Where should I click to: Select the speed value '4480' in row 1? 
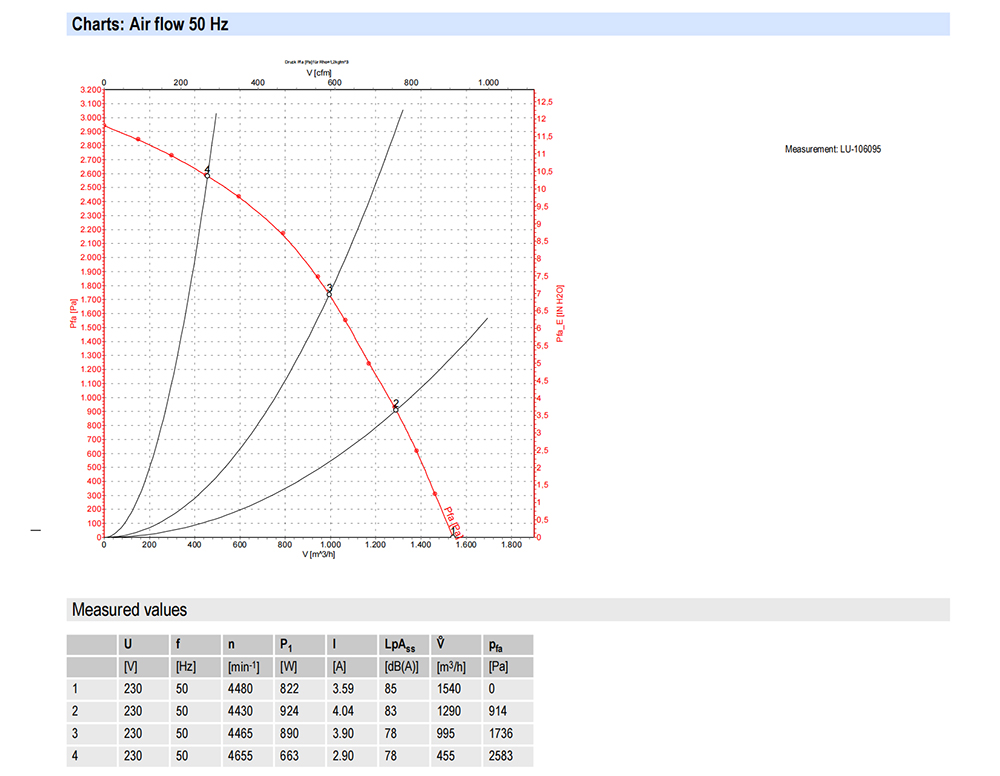tap(240, 689)
